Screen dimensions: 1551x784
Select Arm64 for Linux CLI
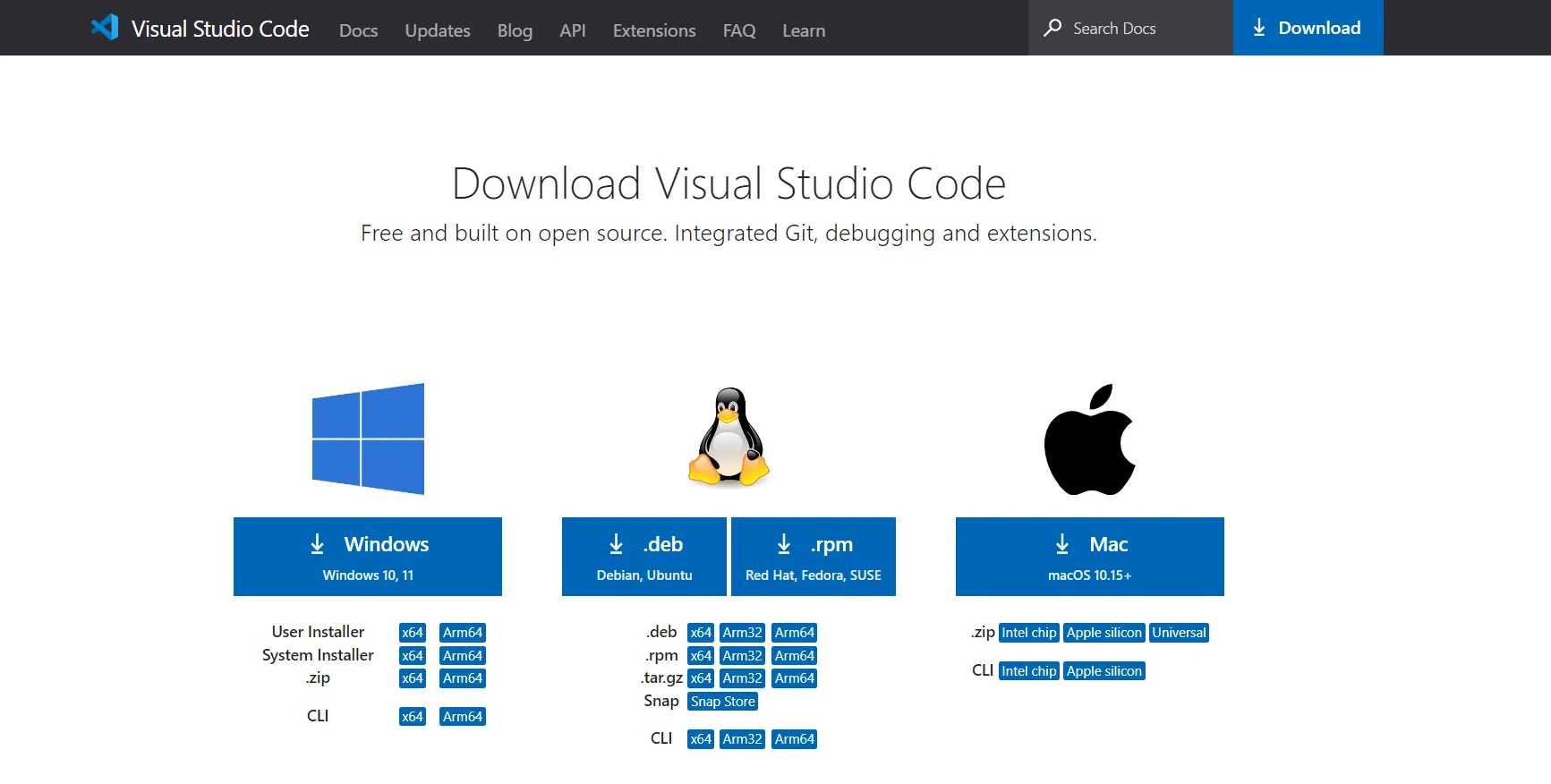[x=795, y=739]
